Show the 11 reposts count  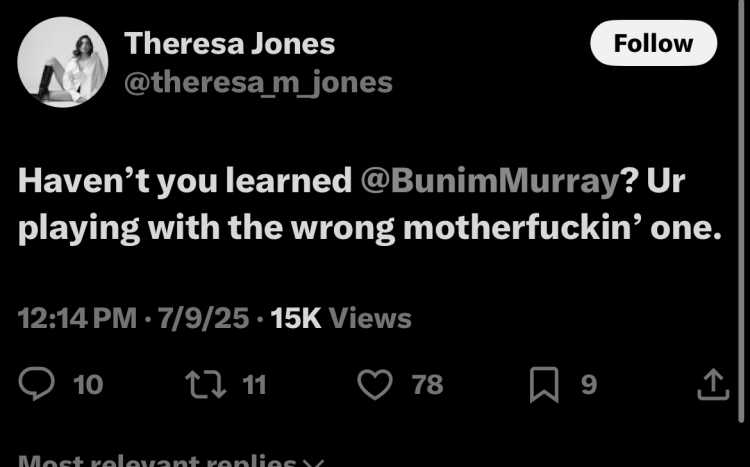click(x=254, y=384)
